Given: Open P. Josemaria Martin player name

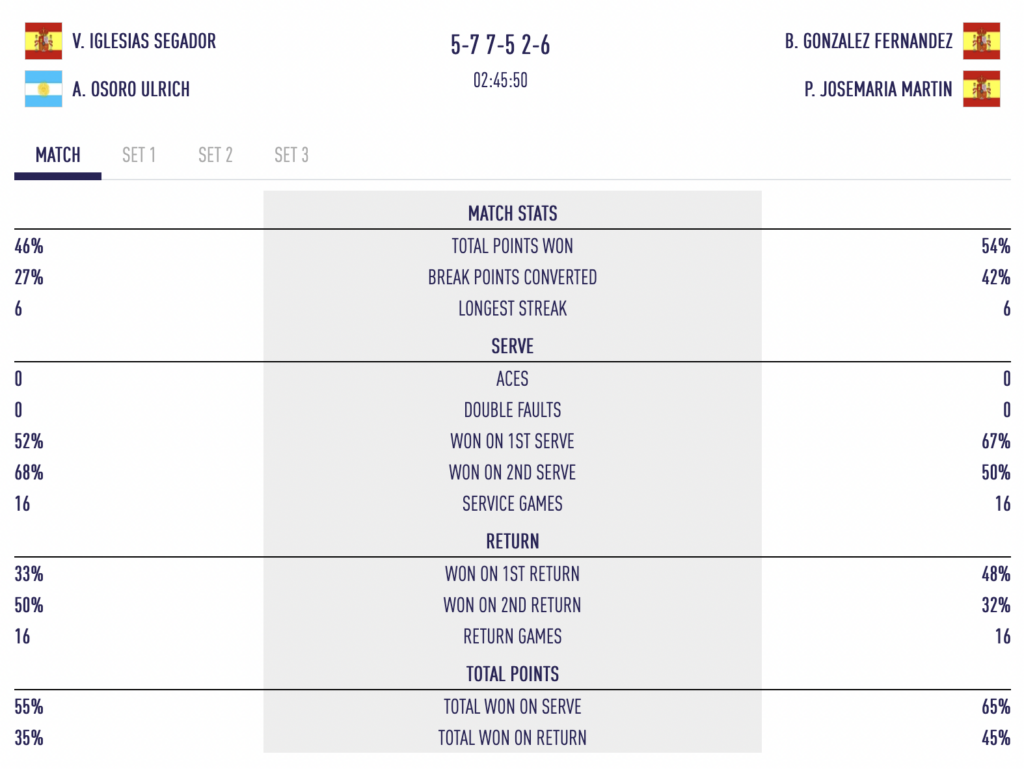Looking at the screenshot, I should tap(878, 89).
